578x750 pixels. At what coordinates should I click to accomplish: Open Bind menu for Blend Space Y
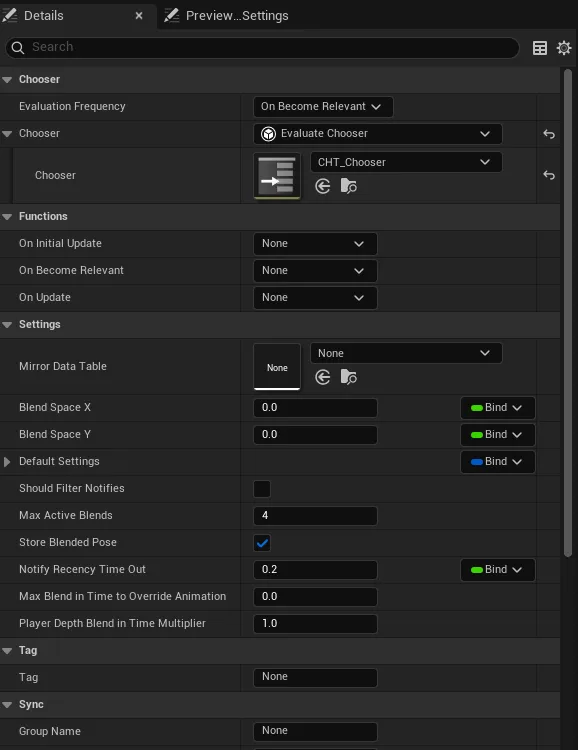click(x=497, y=435)
